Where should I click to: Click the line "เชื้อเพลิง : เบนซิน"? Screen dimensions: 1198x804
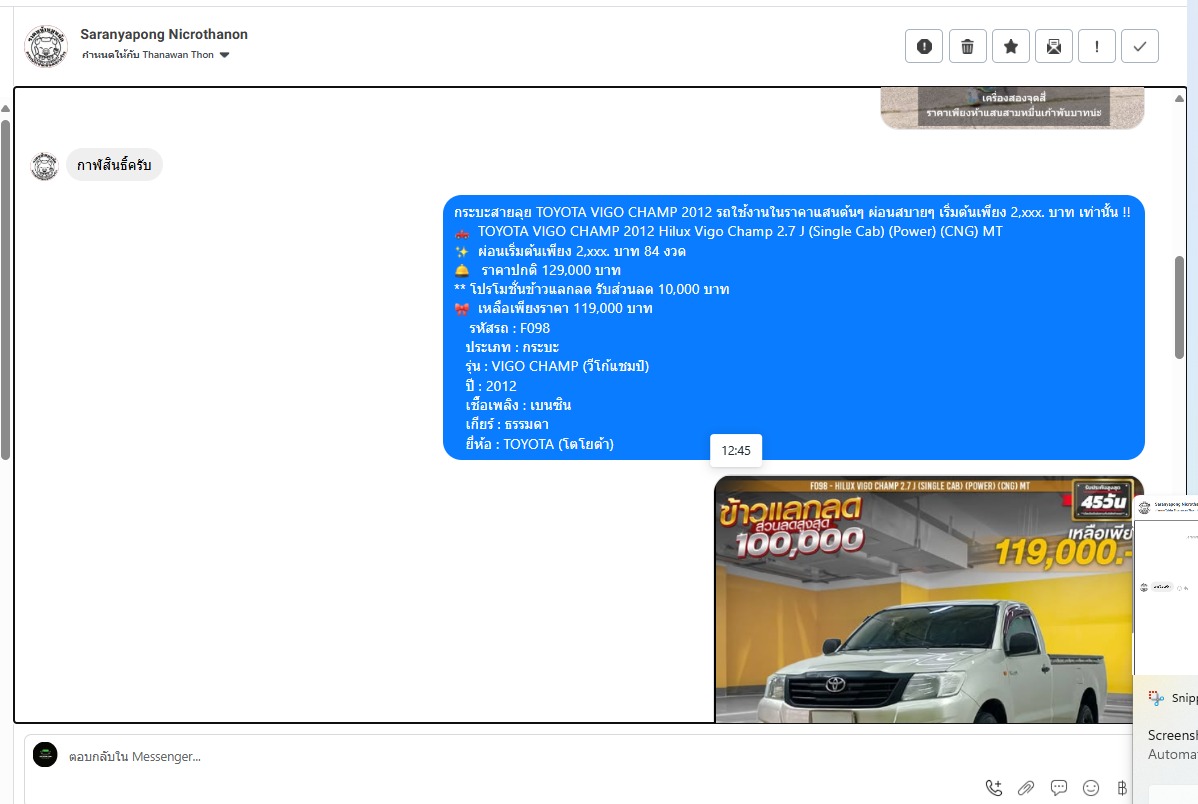click(518, 405)
